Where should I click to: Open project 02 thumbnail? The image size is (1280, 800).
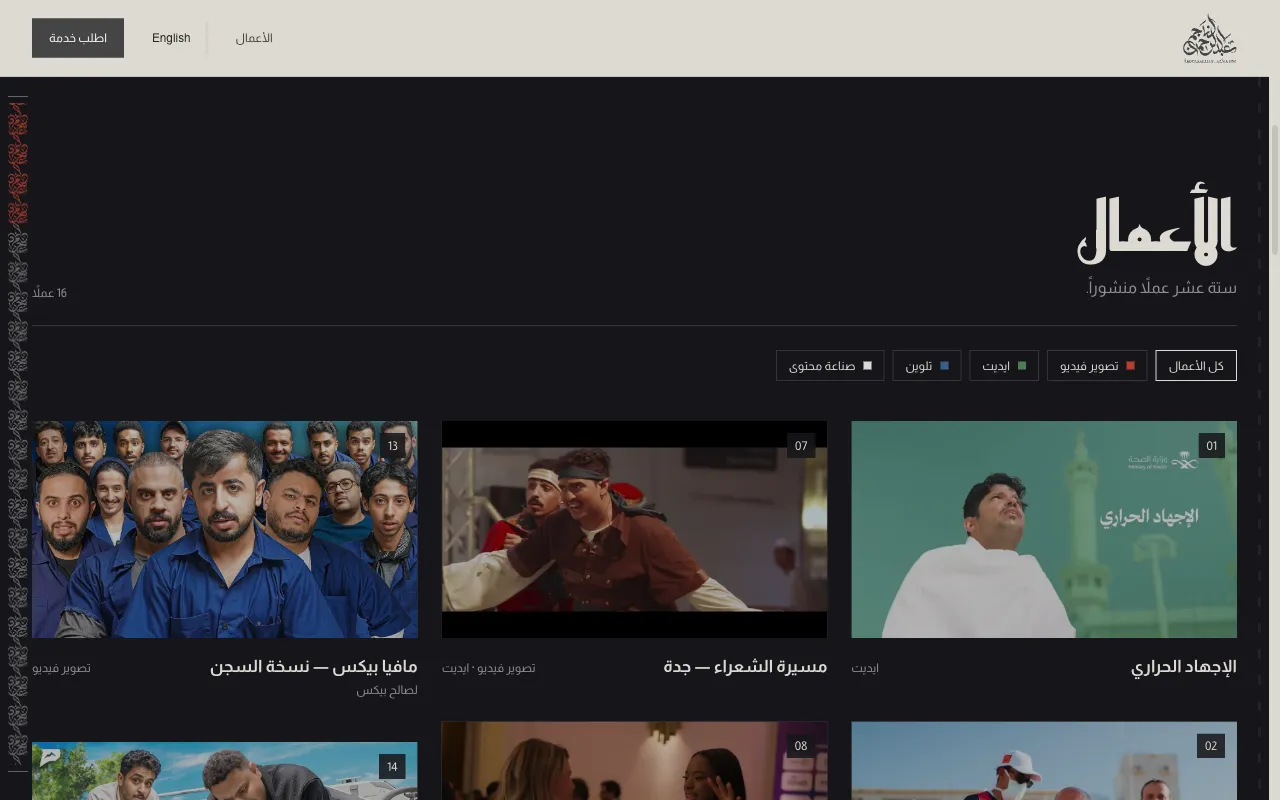(x=1044, y=761)
